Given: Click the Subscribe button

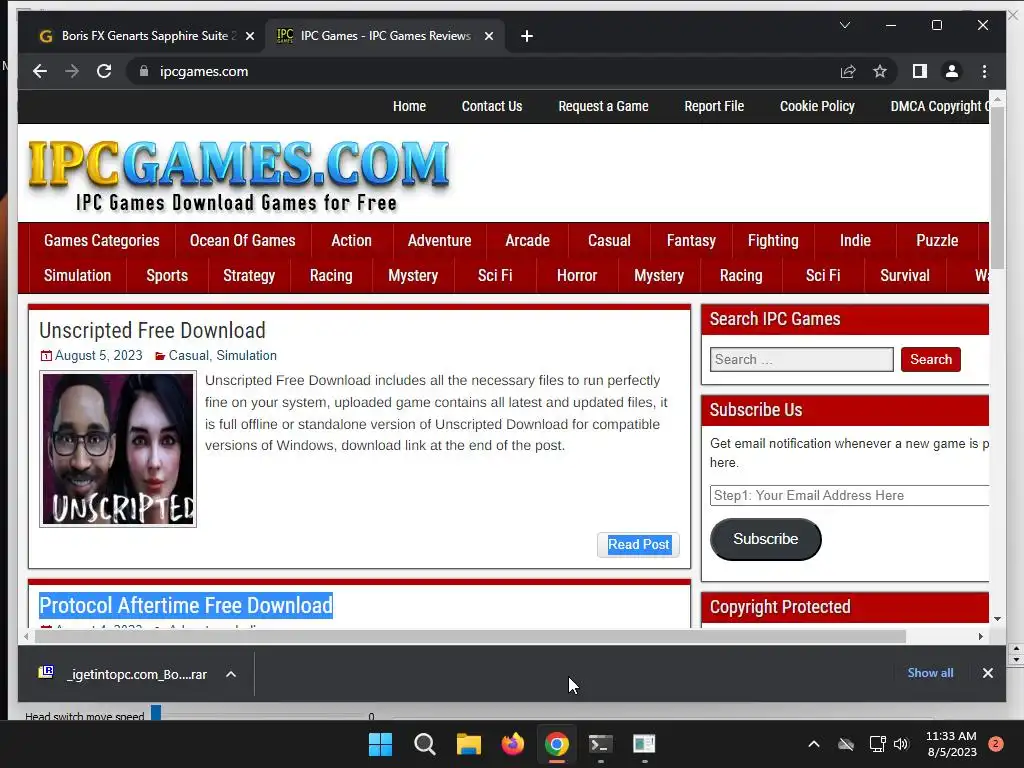Looking at the screenshot, I should tap(765, 539).
